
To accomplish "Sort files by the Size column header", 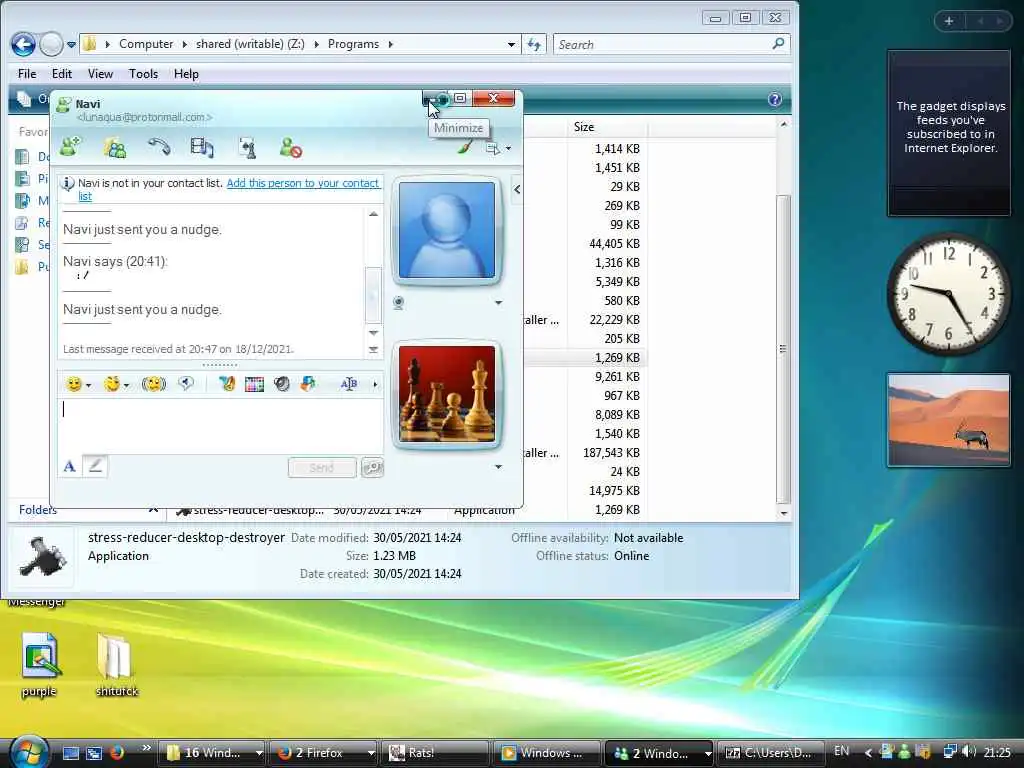I will point(605,127).
